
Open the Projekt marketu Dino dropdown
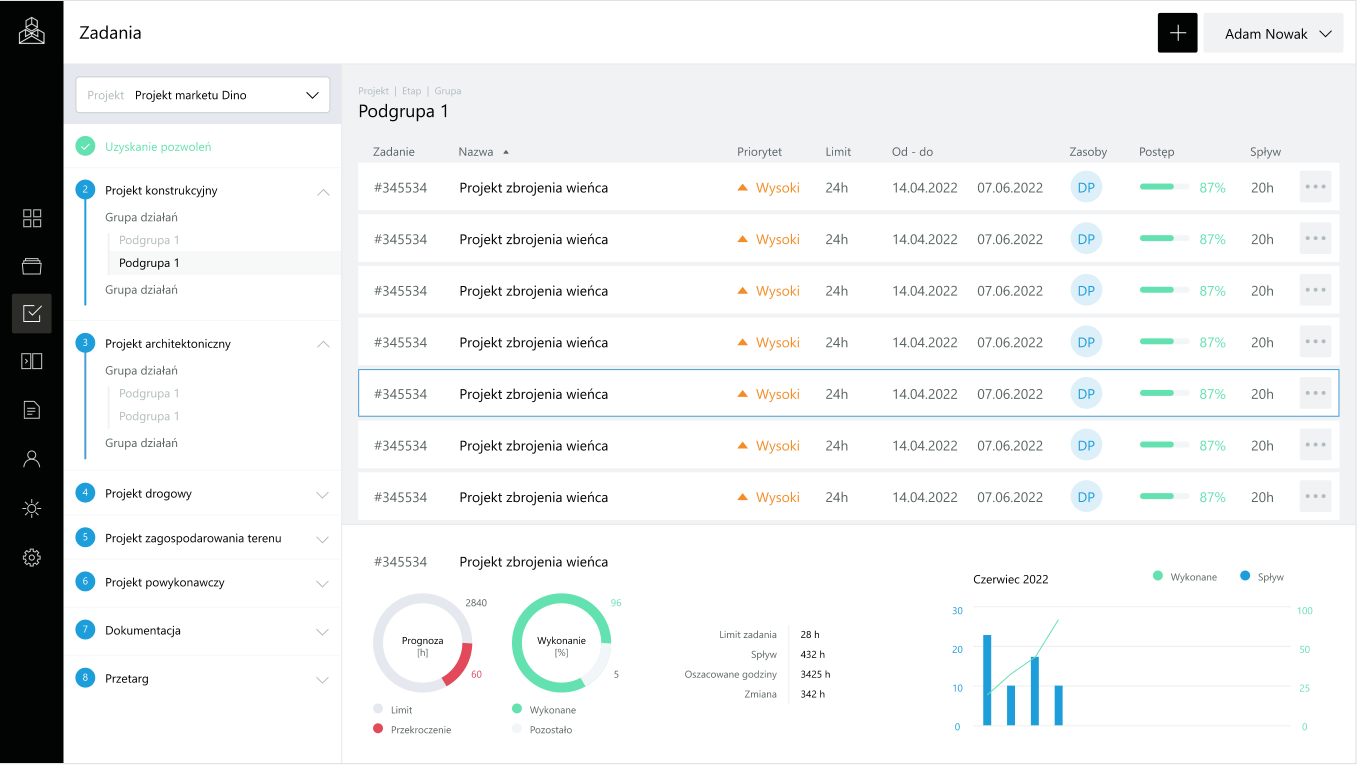(x=203, y=95)
